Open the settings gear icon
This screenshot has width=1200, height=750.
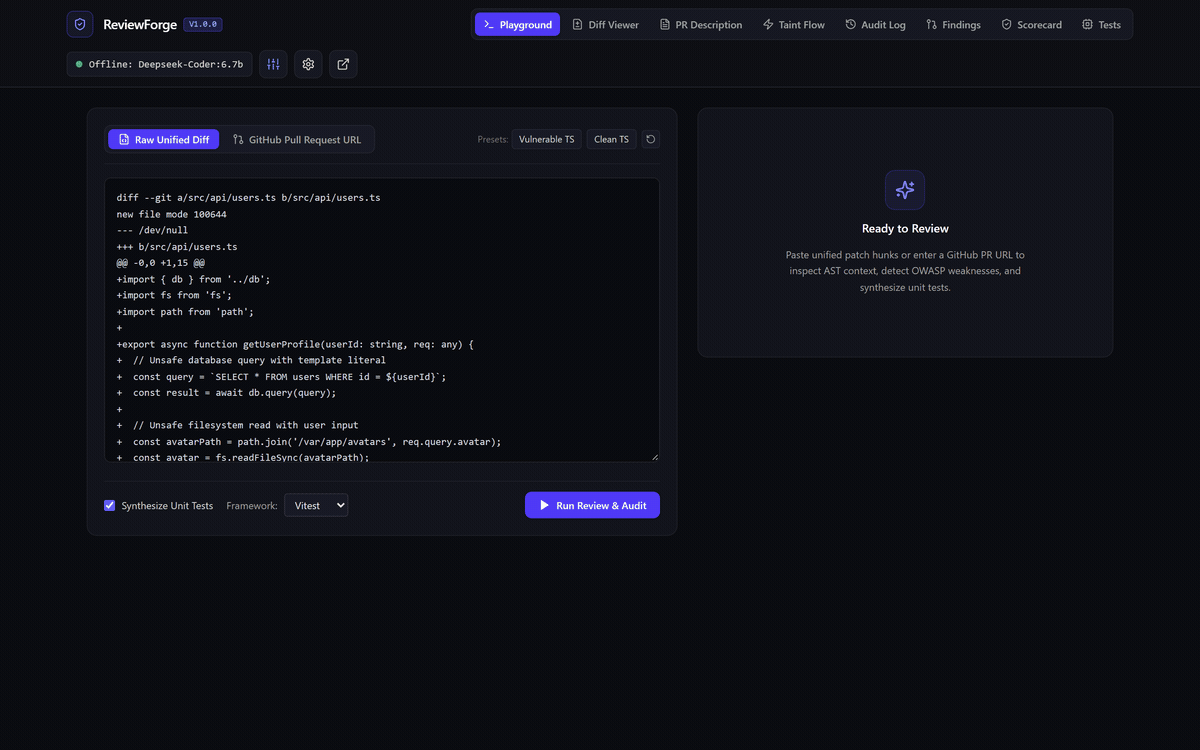[x=308, y=64]
